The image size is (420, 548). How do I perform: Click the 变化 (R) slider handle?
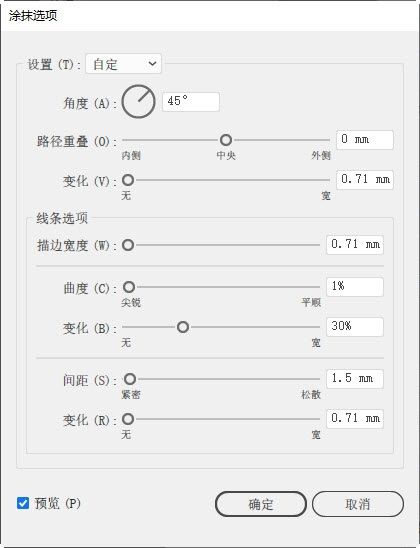[128, 419]
